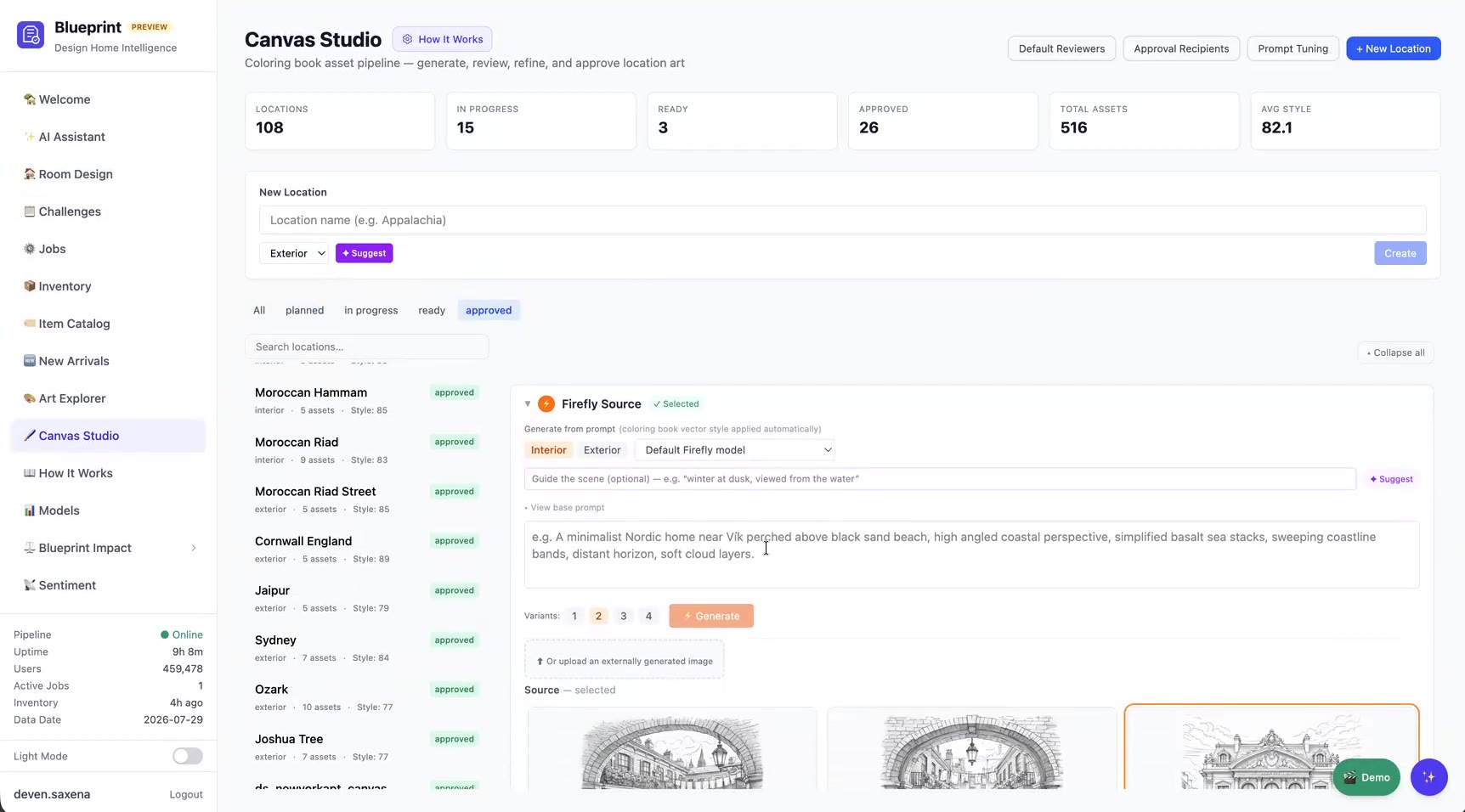Click the + New Location button
1465x812 pixels.
point(1393,48)
